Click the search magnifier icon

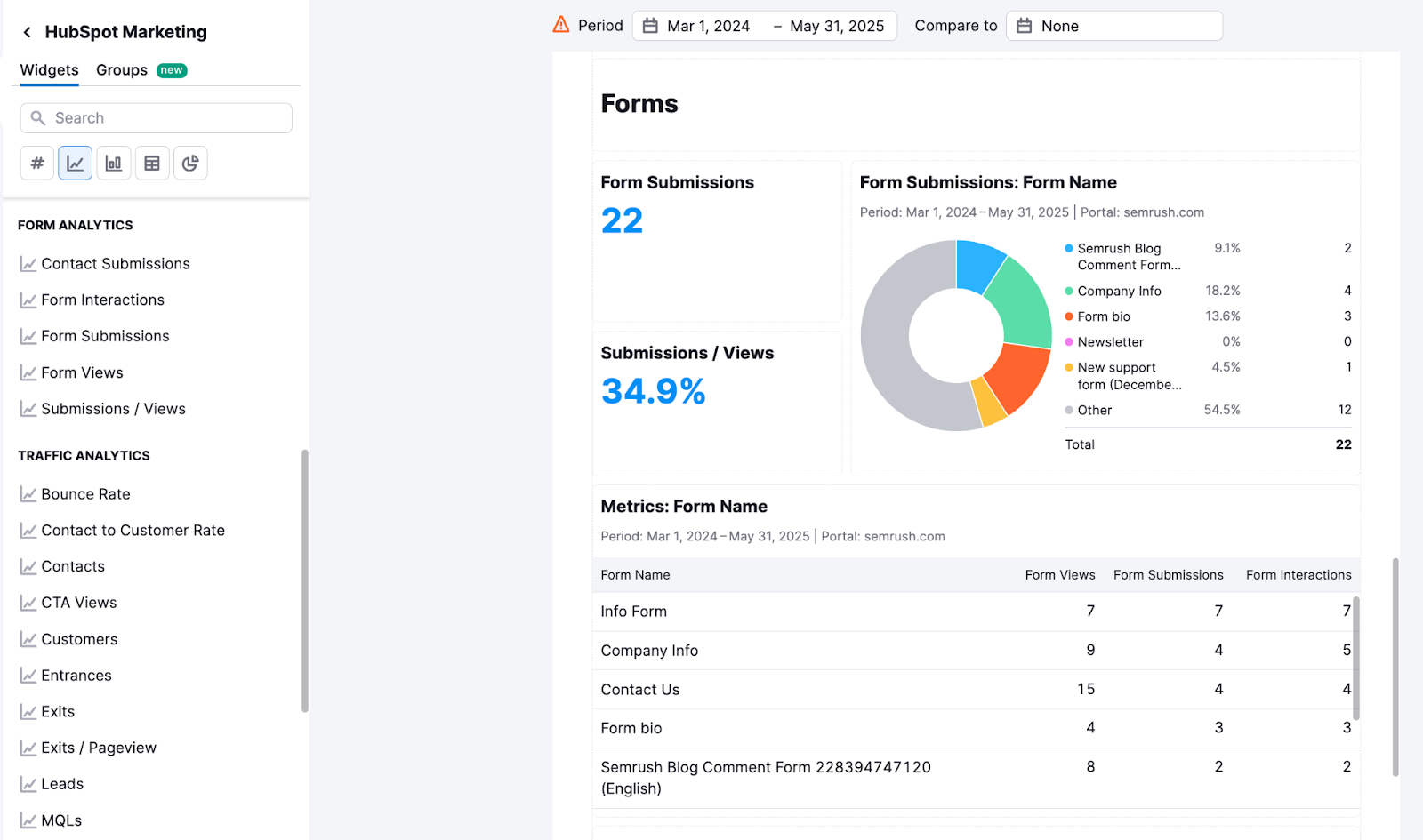click(37, 117)
